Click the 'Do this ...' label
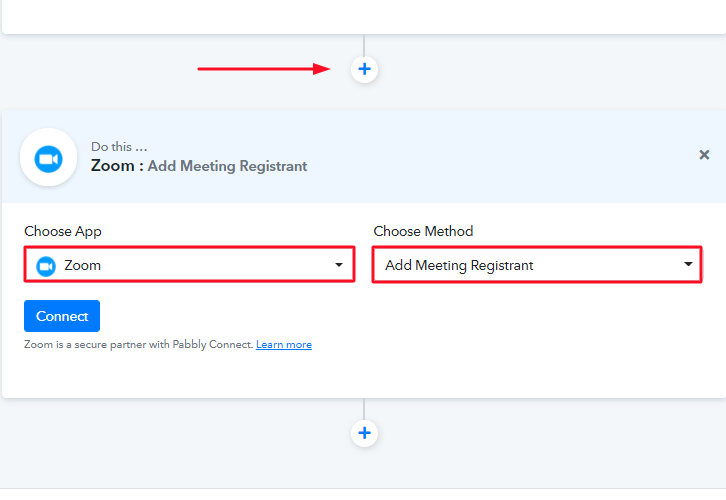 click(x=119, y=147)
